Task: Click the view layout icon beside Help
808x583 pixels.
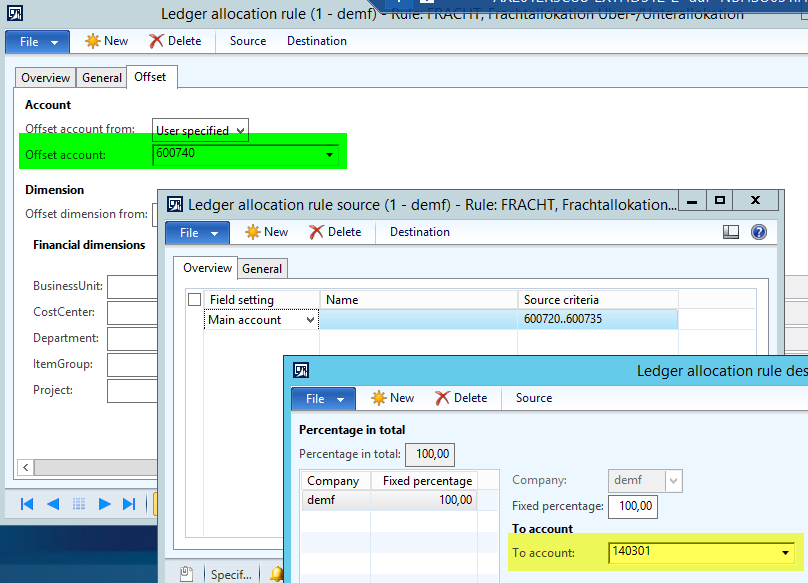Action: (731, 232)
